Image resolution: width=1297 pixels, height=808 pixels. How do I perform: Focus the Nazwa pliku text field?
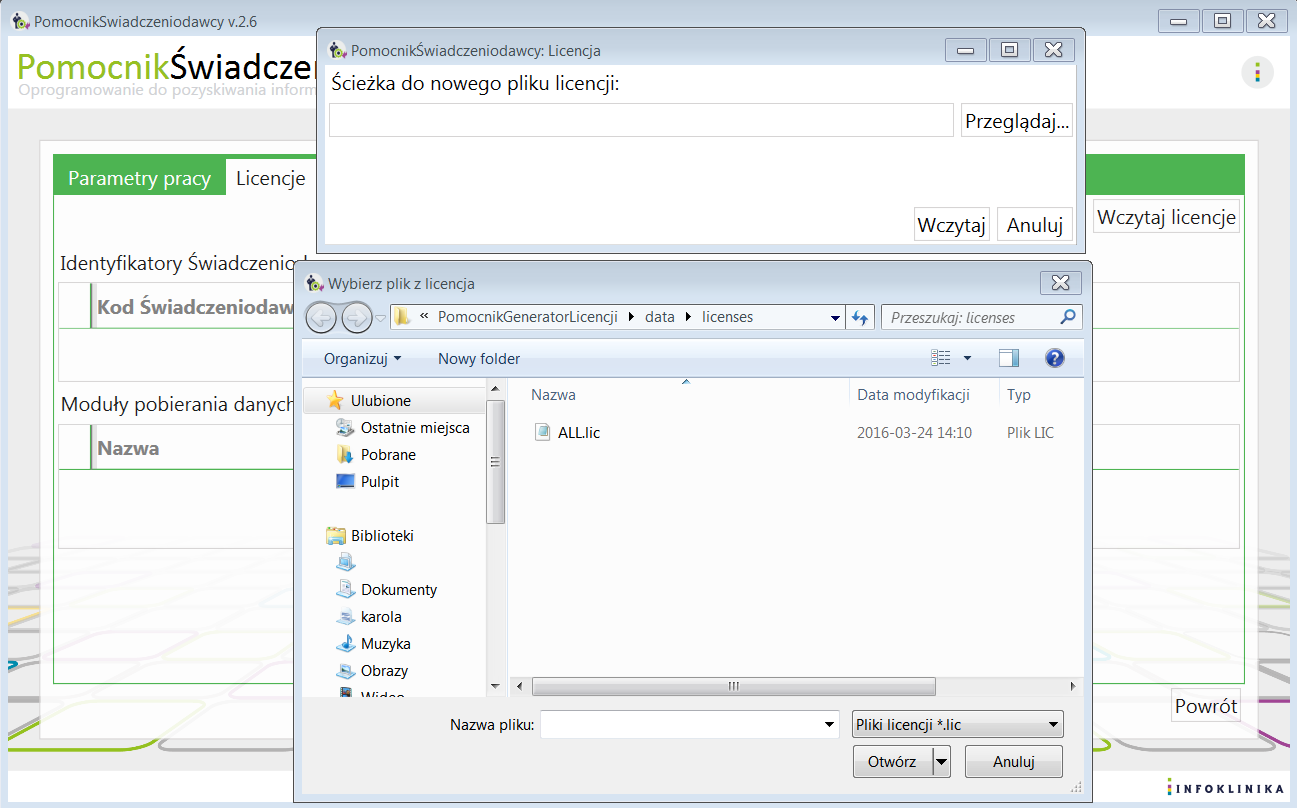pyautogui.click(x=681, y=724)
